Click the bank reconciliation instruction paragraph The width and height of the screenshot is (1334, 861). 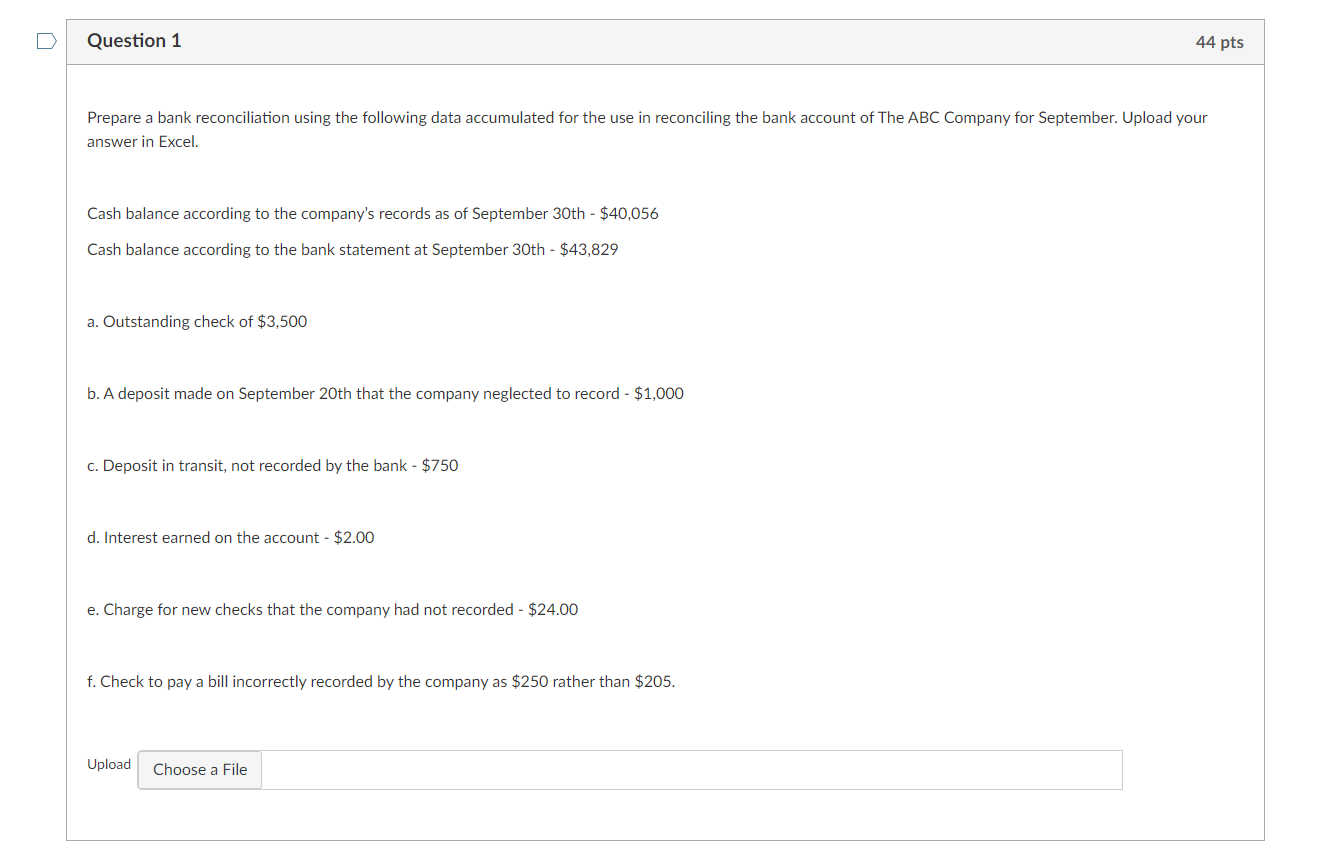(647, 129)
